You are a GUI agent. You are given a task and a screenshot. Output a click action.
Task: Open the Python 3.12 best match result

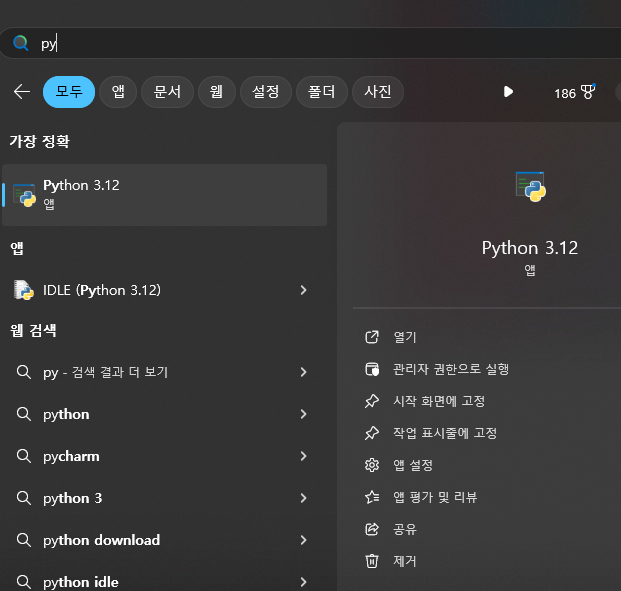point(164,195)
